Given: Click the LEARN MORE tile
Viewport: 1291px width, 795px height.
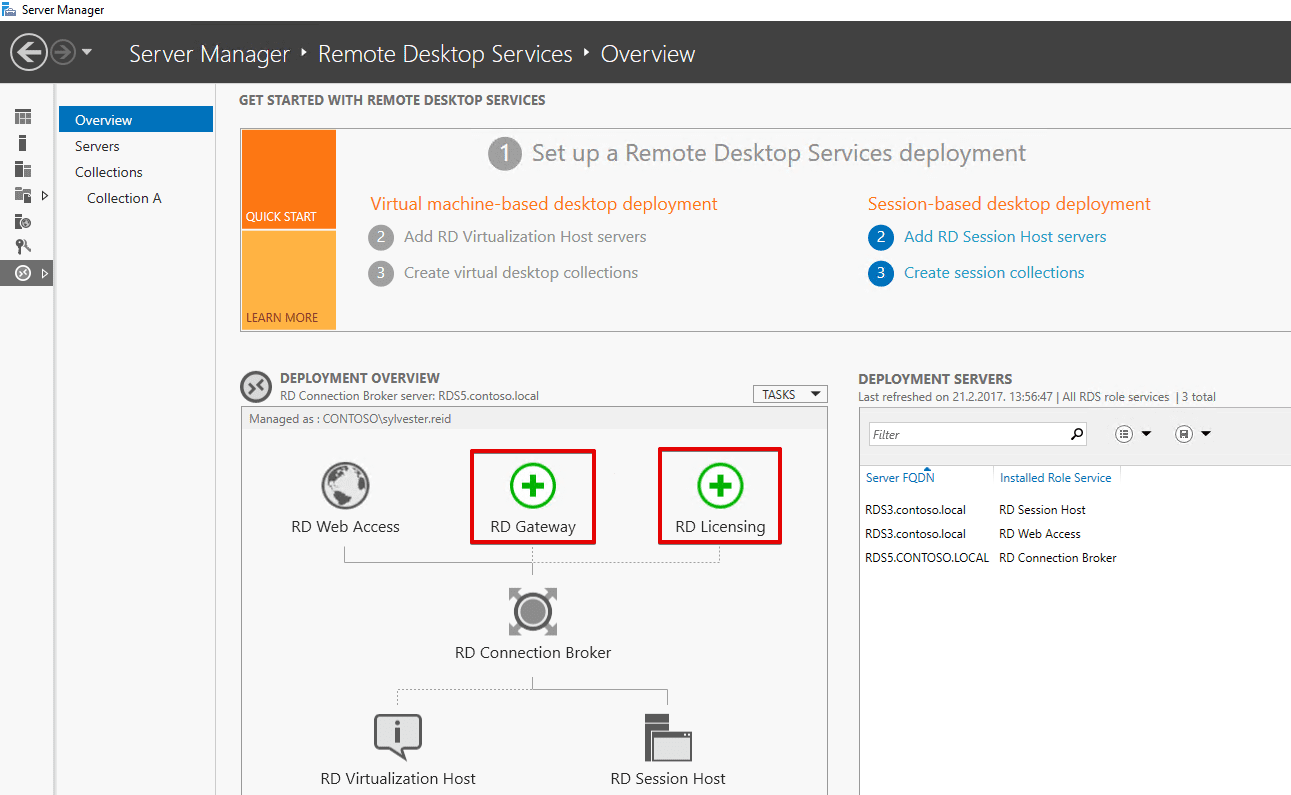Looking at the screenshot, I should (288, 281).
